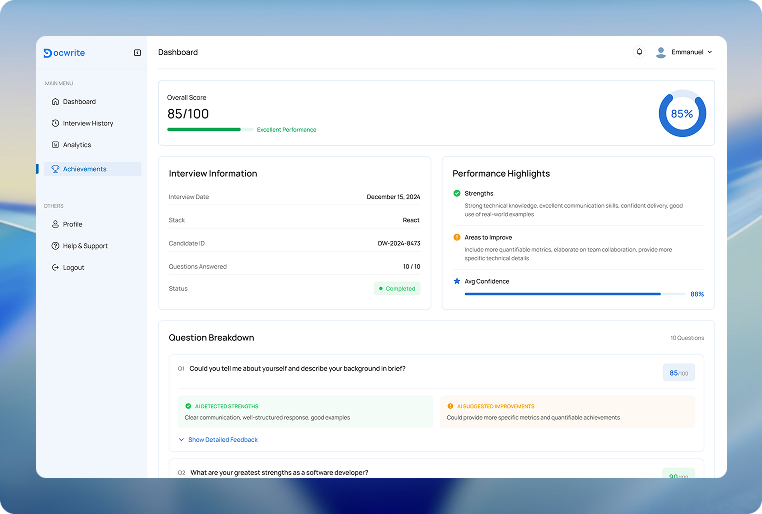Screen dimensions: 762x514
Task: Click the Logout arrow icon
Action: tap(55, 268)
